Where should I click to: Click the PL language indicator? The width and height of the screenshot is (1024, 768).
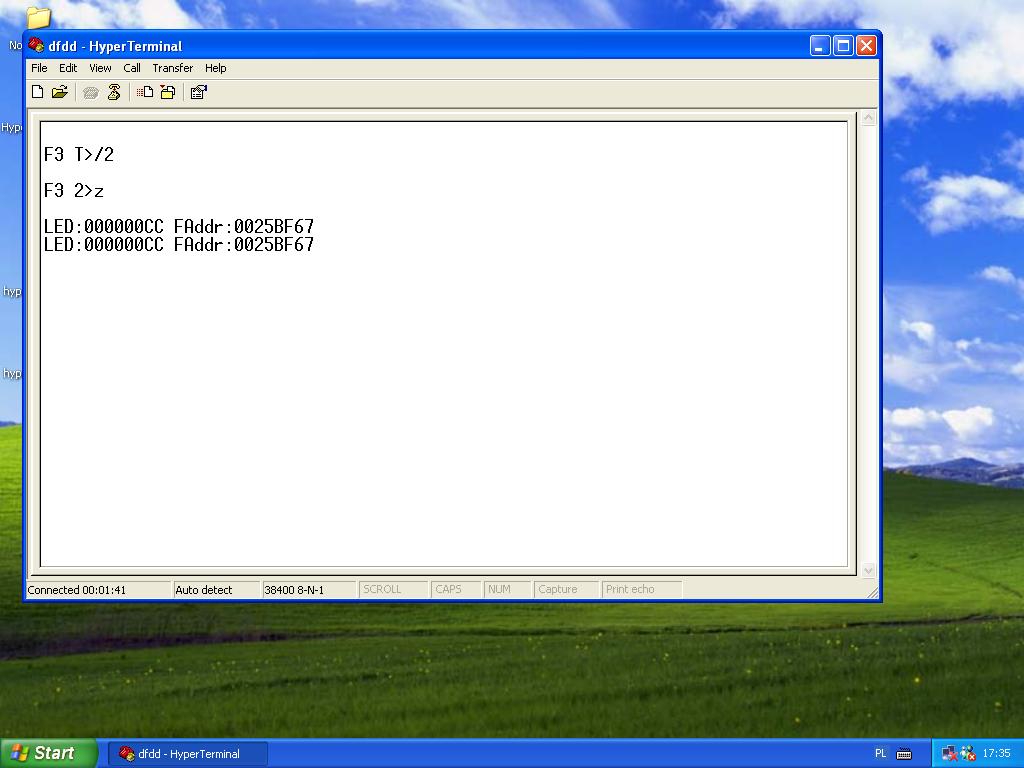point(880,754)
